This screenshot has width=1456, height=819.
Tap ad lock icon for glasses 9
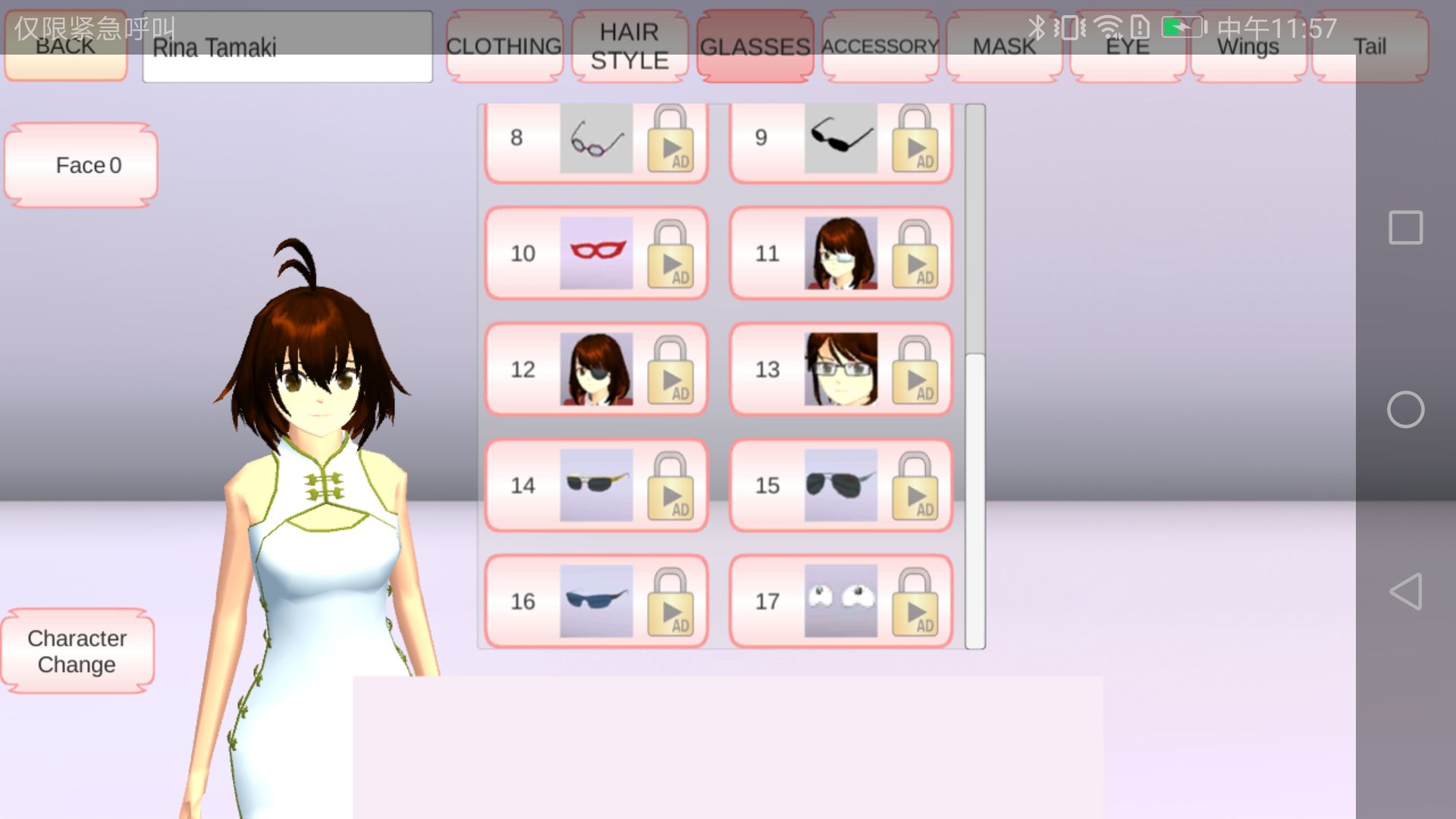pyautogui.click(x=915, y=140)
